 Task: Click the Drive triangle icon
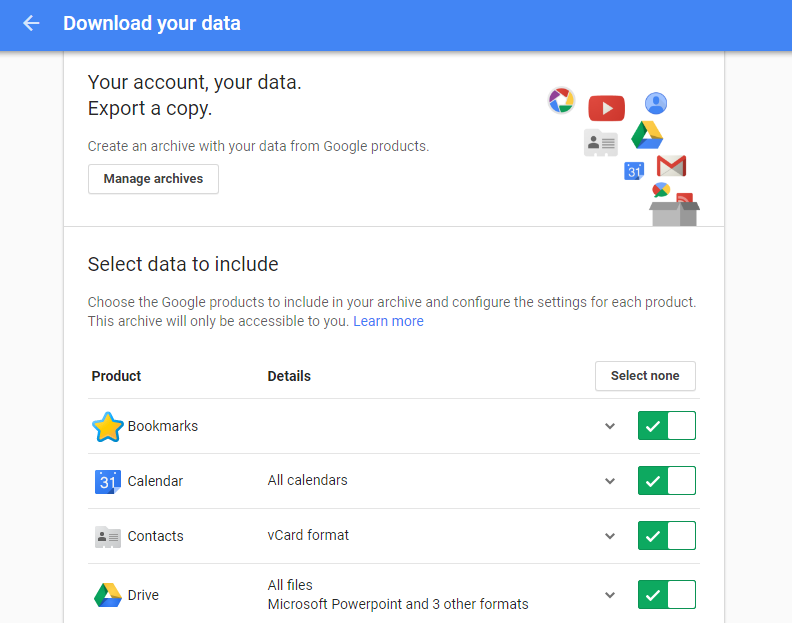(107, 595)
